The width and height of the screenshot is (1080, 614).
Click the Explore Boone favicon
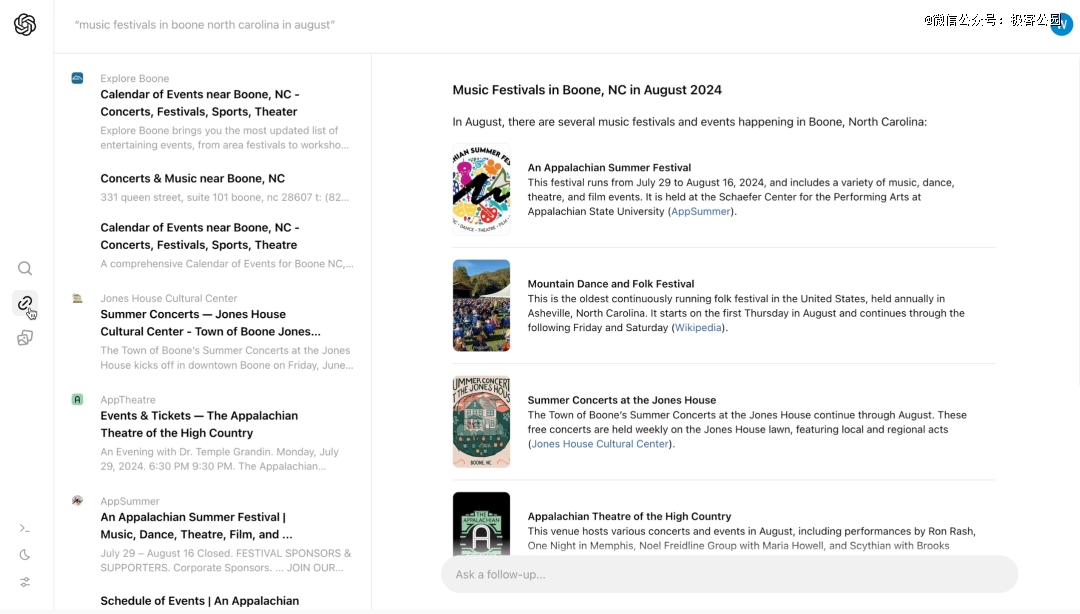77,79
